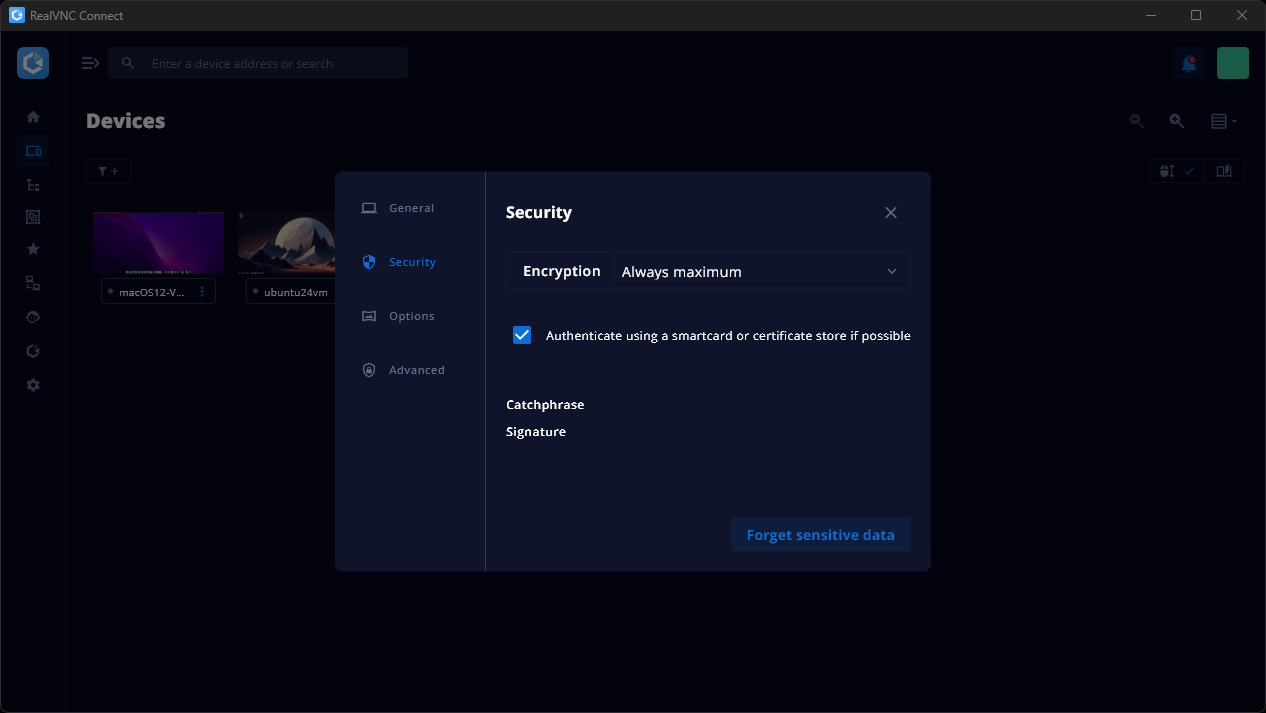Click the search magnifier icon
The height and width of the screenshot is (713, 1266).
coord(128,63)
